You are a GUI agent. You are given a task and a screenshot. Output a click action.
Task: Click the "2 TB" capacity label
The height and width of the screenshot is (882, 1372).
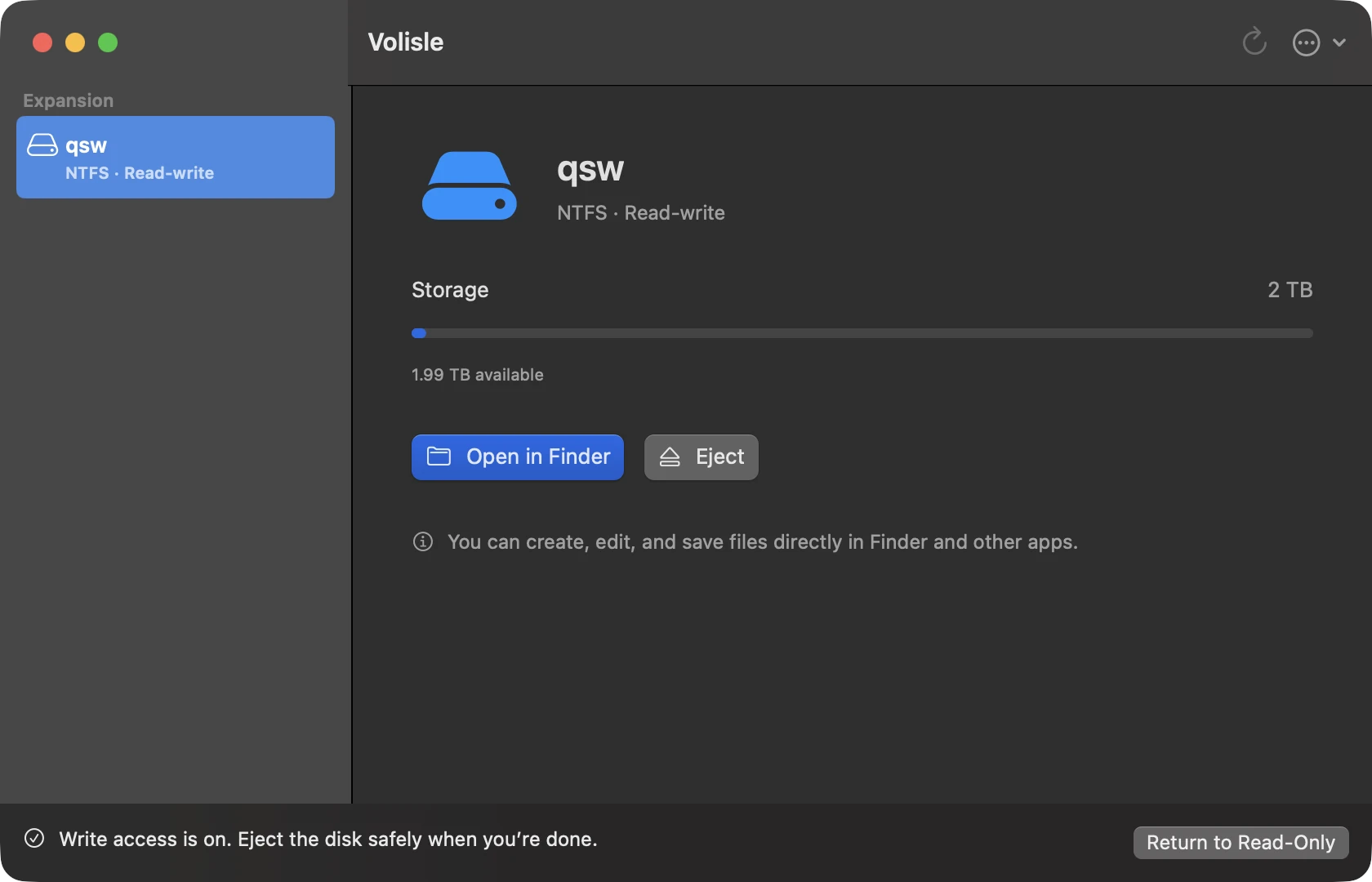pos(1290,290)
